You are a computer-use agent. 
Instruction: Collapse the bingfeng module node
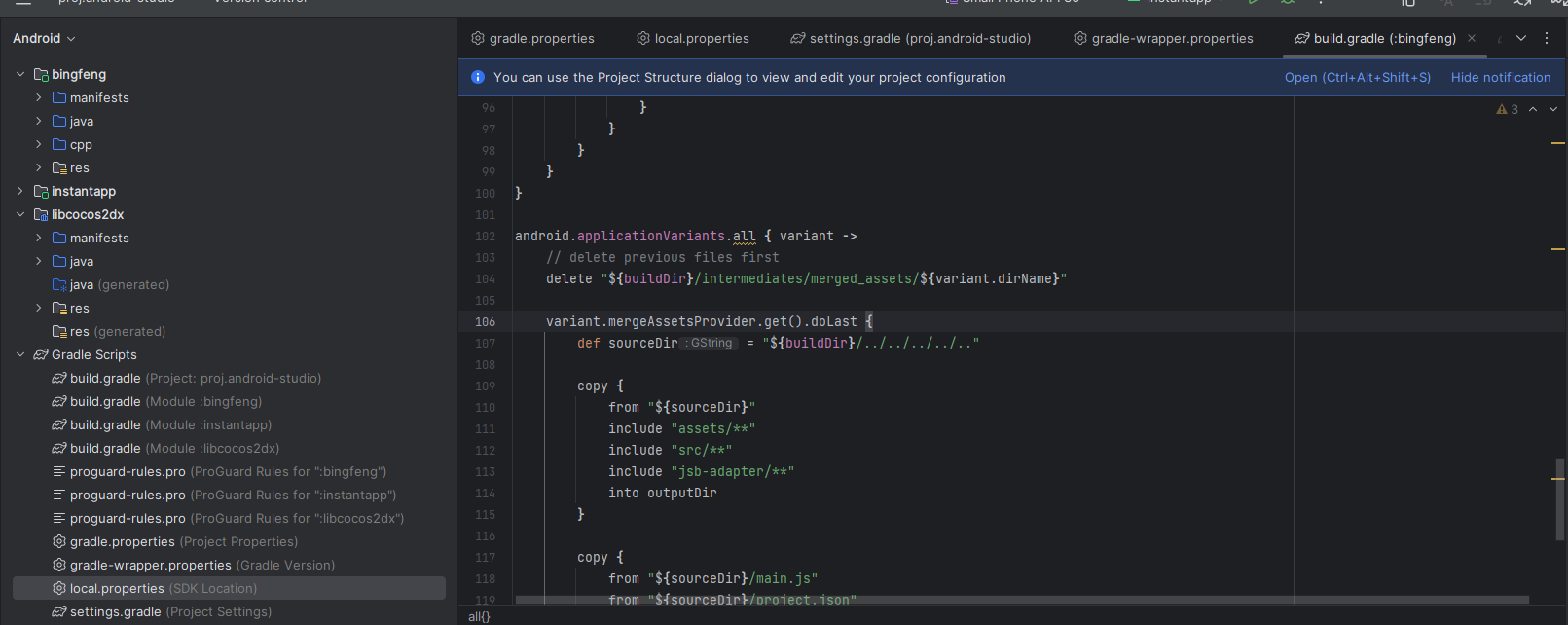click(20, 74)
